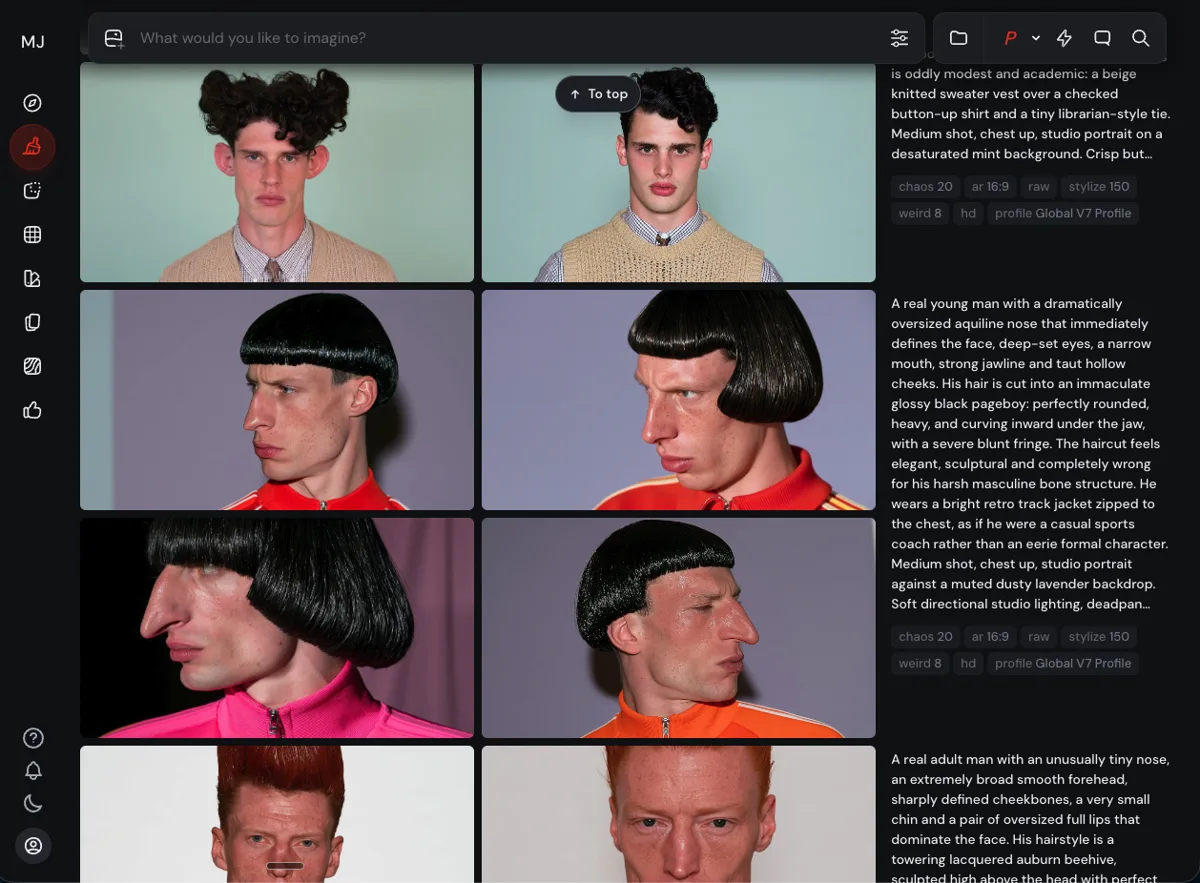Viewport: 1200px width, 883px height.
Task: Click 'profile Global V7 Profile' tag under sweater vest prompt
Action: point(1063,213)
